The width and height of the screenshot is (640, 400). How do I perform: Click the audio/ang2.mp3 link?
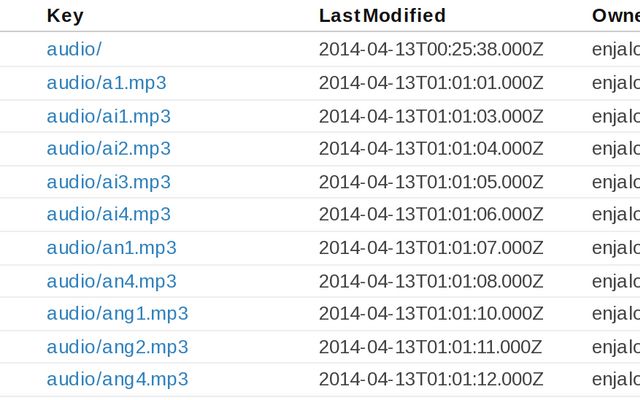click(x=117, y=347)
